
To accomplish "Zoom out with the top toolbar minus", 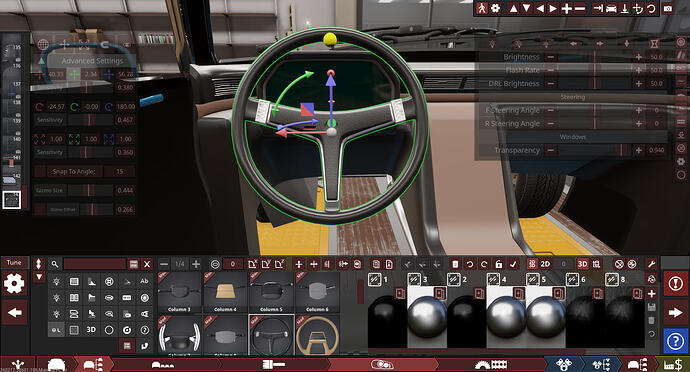I will 580,8.
